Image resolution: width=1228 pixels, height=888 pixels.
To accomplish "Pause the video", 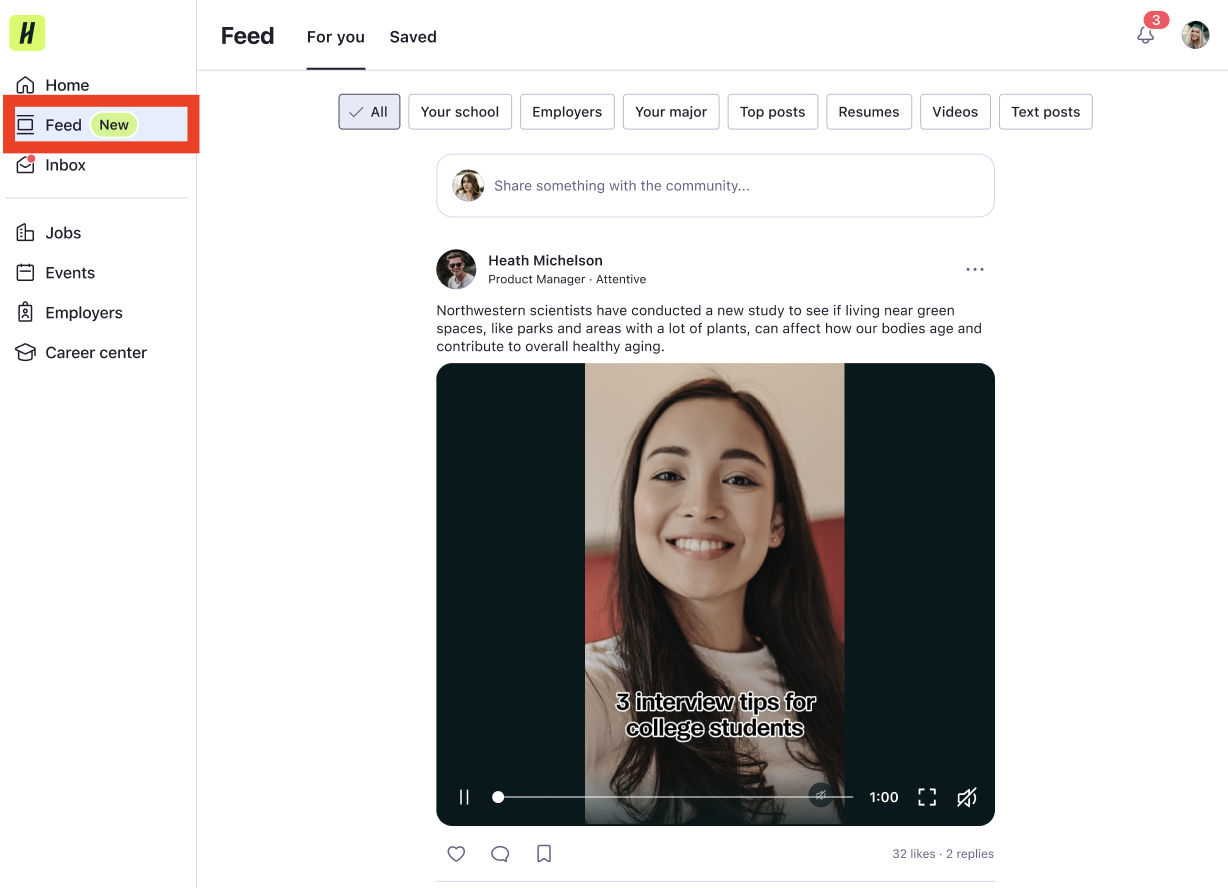I will click(464, 797).
